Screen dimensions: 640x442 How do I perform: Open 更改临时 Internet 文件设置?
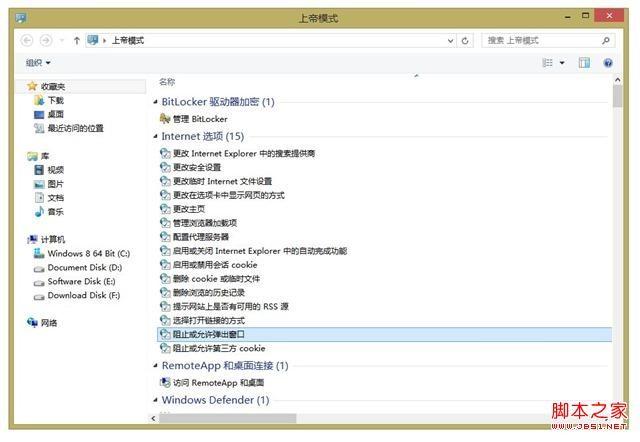(x=222, y=181)
